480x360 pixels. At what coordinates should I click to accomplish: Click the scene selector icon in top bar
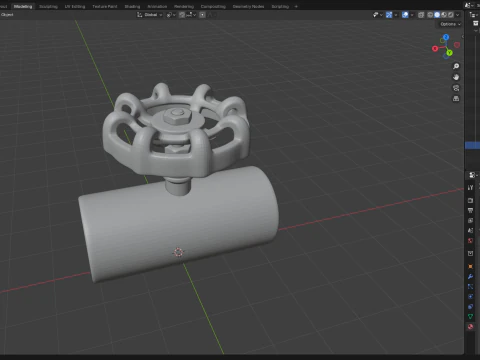click(468, 6)
